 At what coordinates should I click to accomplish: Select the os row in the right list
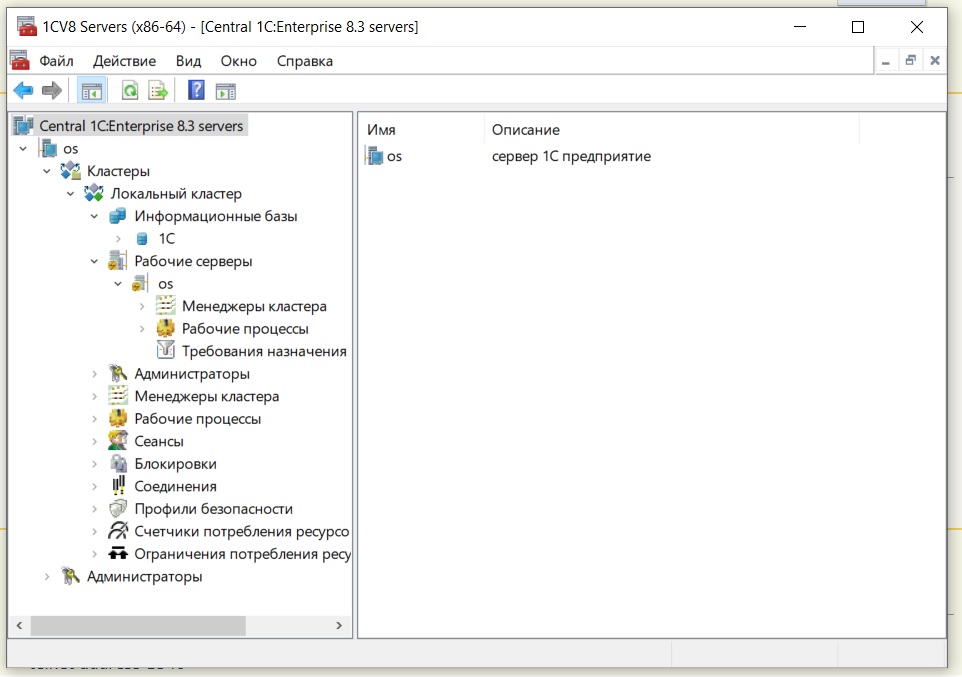385,156
